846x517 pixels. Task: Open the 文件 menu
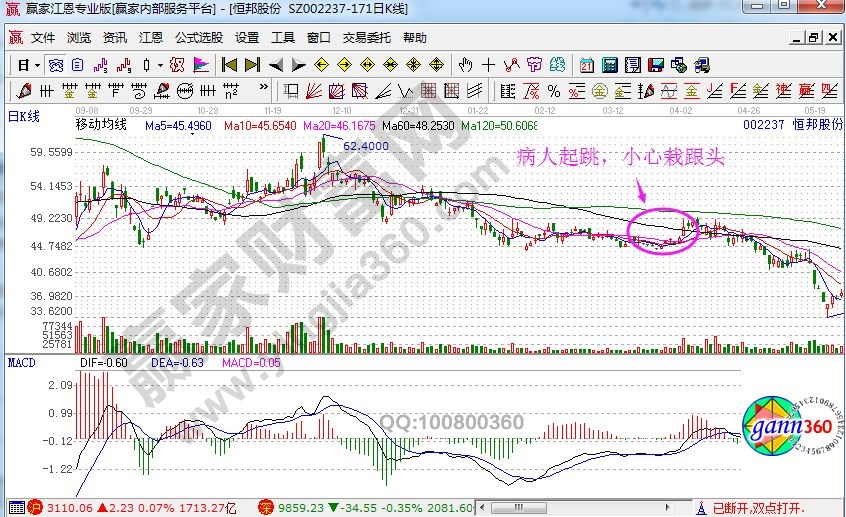point(43,38)
